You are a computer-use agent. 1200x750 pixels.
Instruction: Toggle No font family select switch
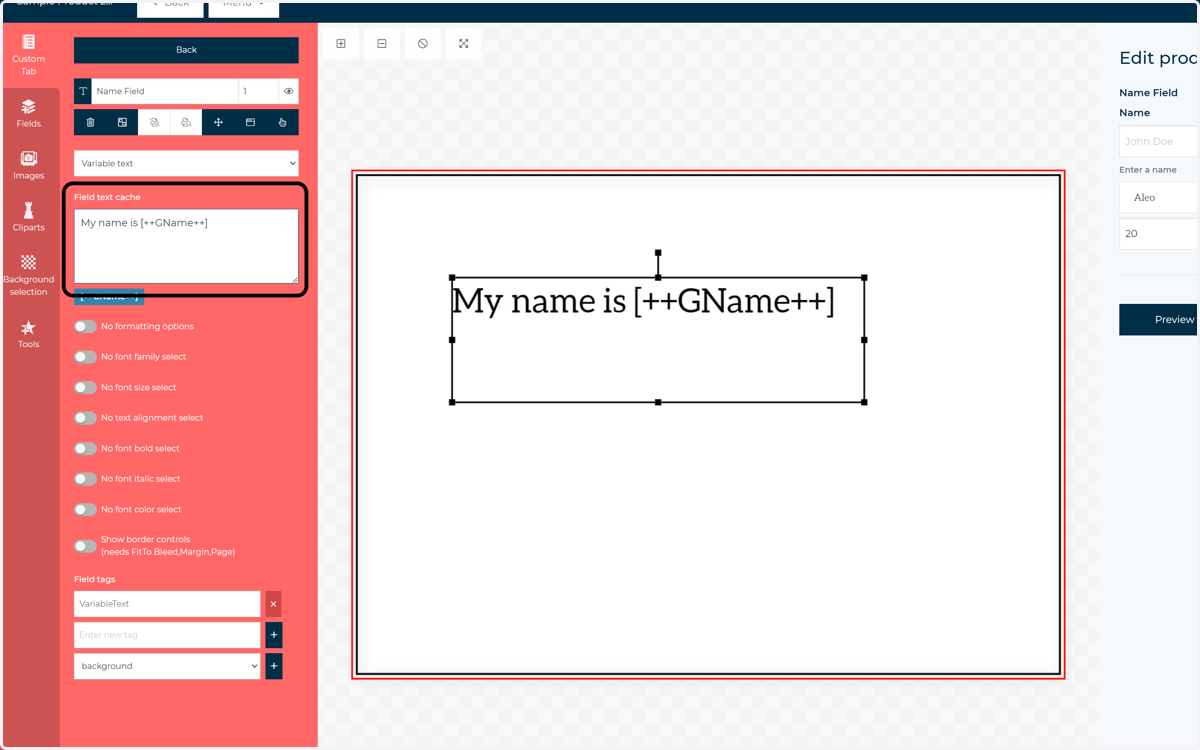[x=86, y=357]
